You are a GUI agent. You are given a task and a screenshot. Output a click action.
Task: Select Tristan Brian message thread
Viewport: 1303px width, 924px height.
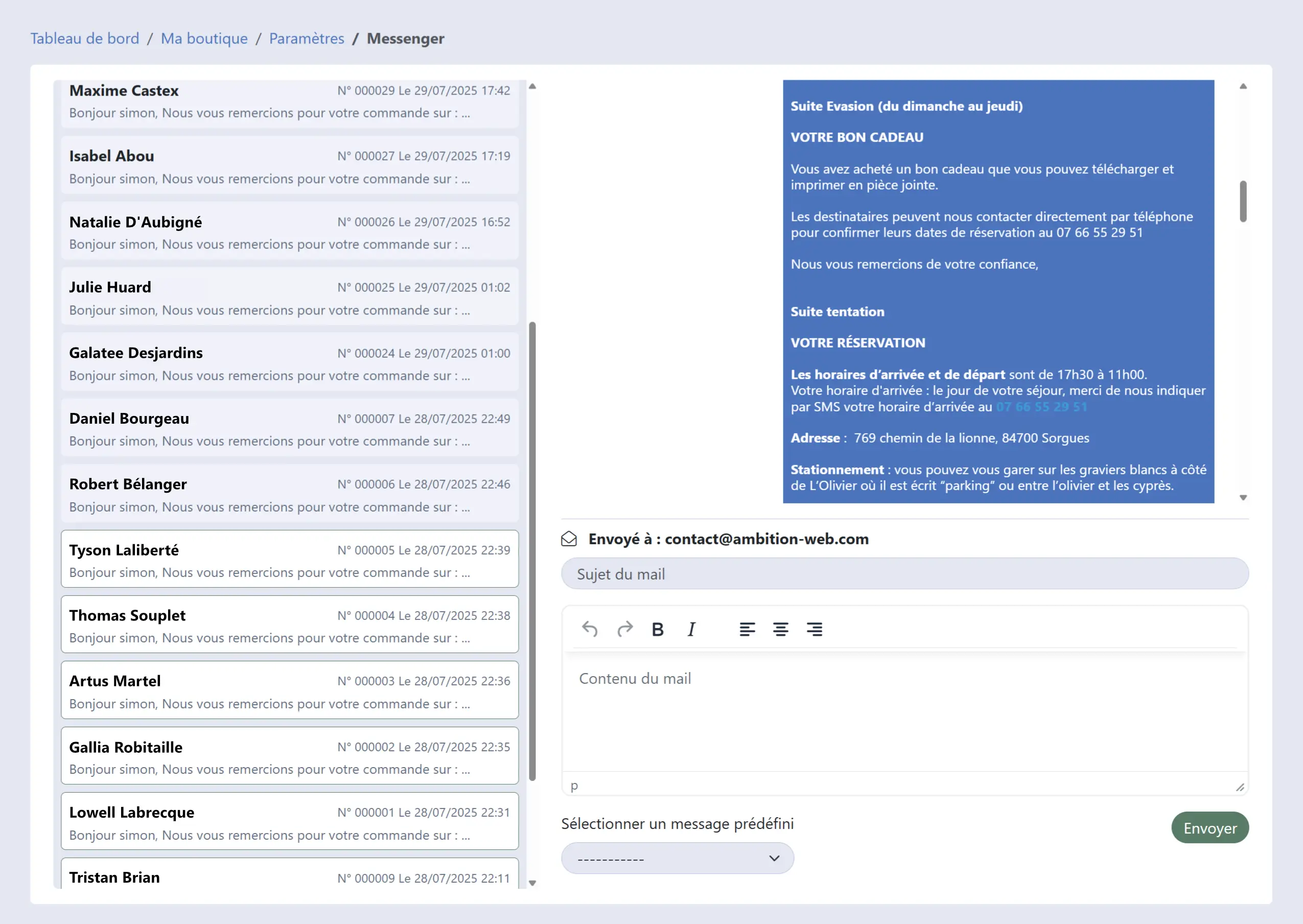coord(290,873)
